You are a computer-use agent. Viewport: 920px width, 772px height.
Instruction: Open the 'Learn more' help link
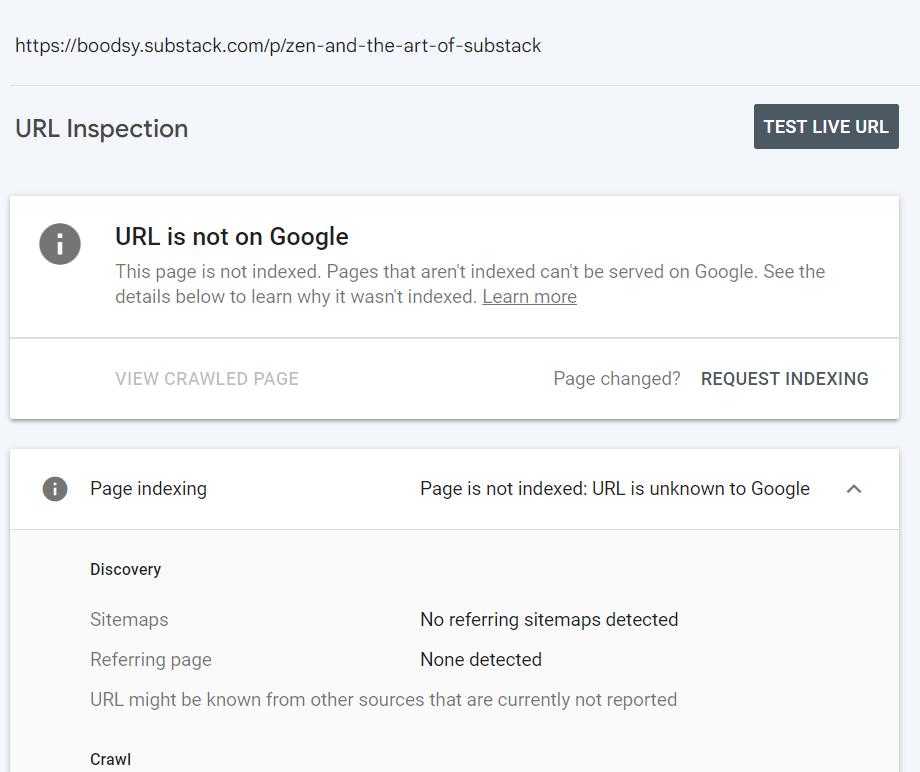(529, 296)
